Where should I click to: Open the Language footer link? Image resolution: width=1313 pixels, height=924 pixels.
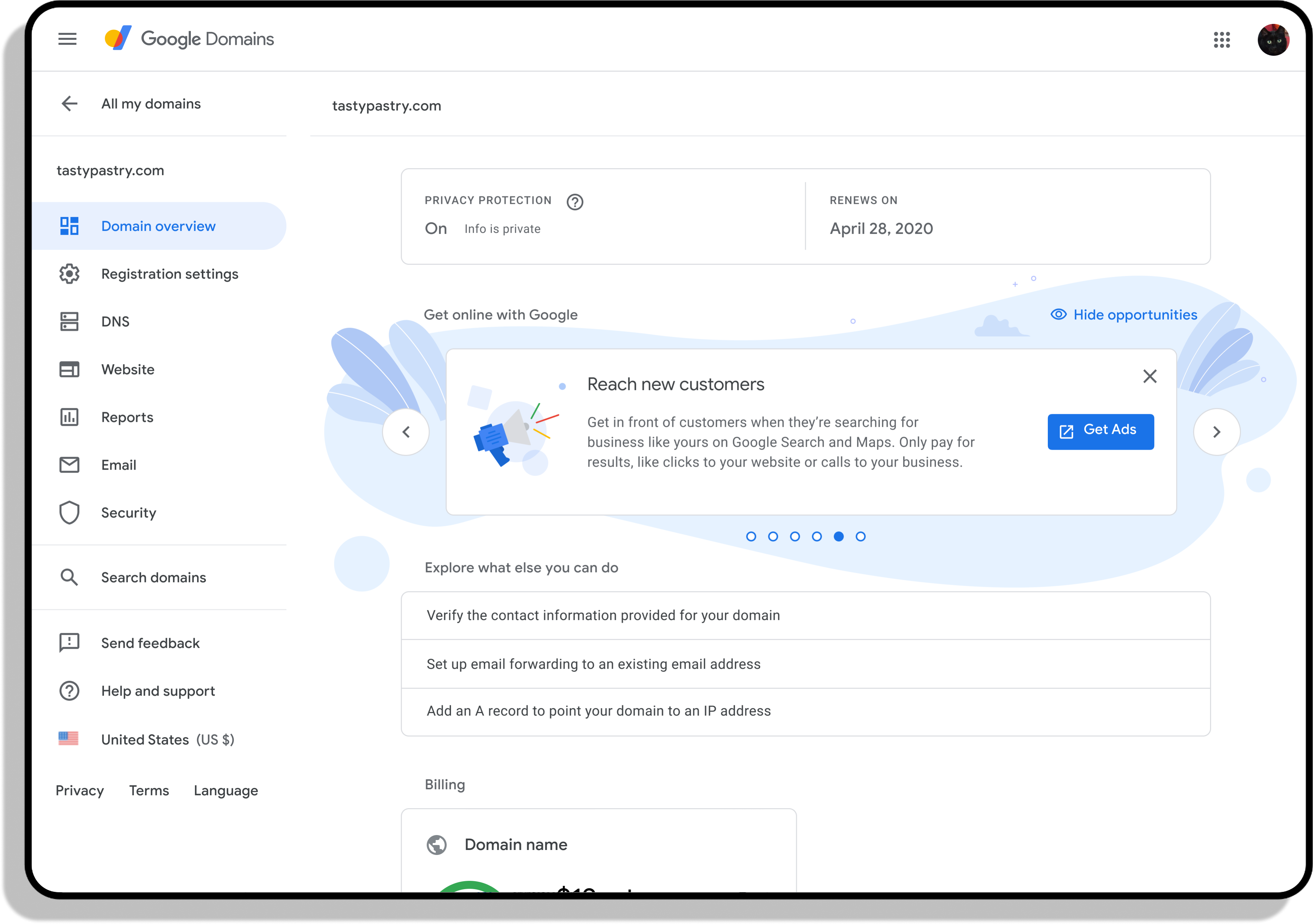(x=226, y=791)
